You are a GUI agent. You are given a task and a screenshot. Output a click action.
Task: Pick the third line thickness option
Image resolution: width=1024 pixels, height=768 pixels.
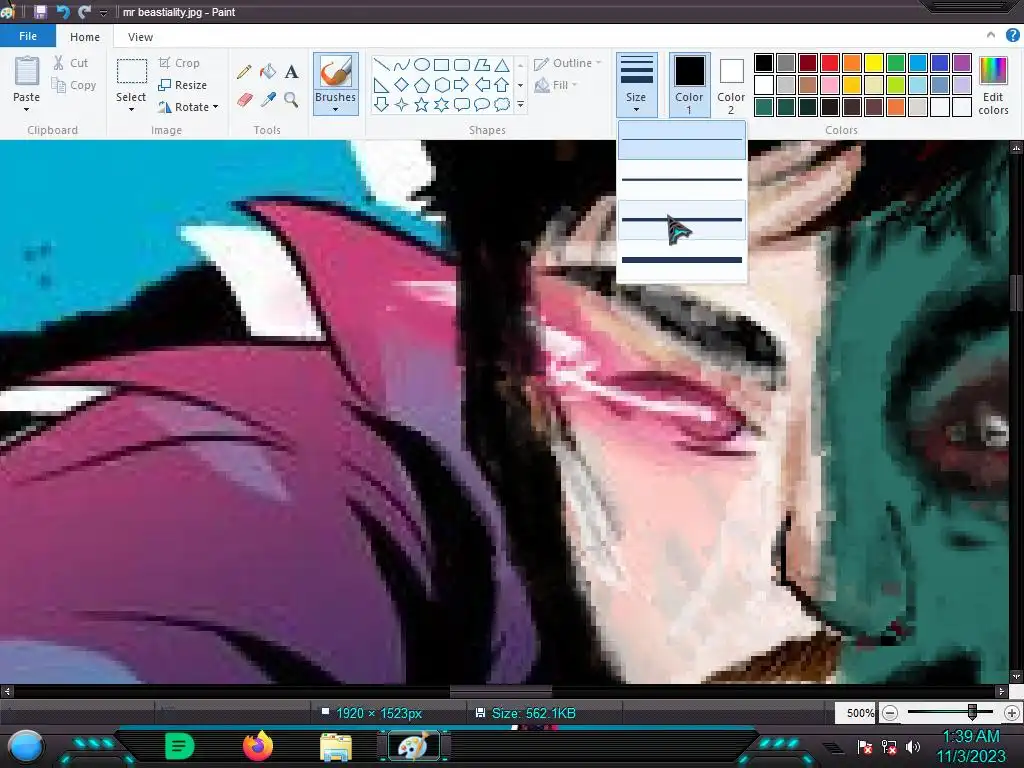(682, 219)
